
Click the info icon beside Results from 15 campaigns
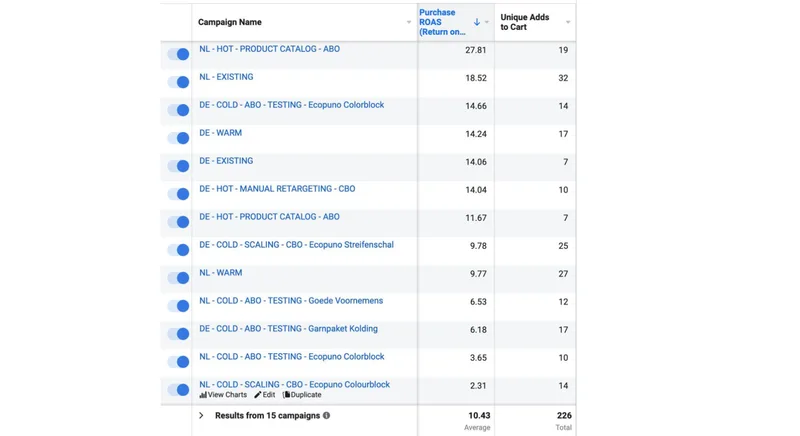pyautogui.click(x=327, y=416)
